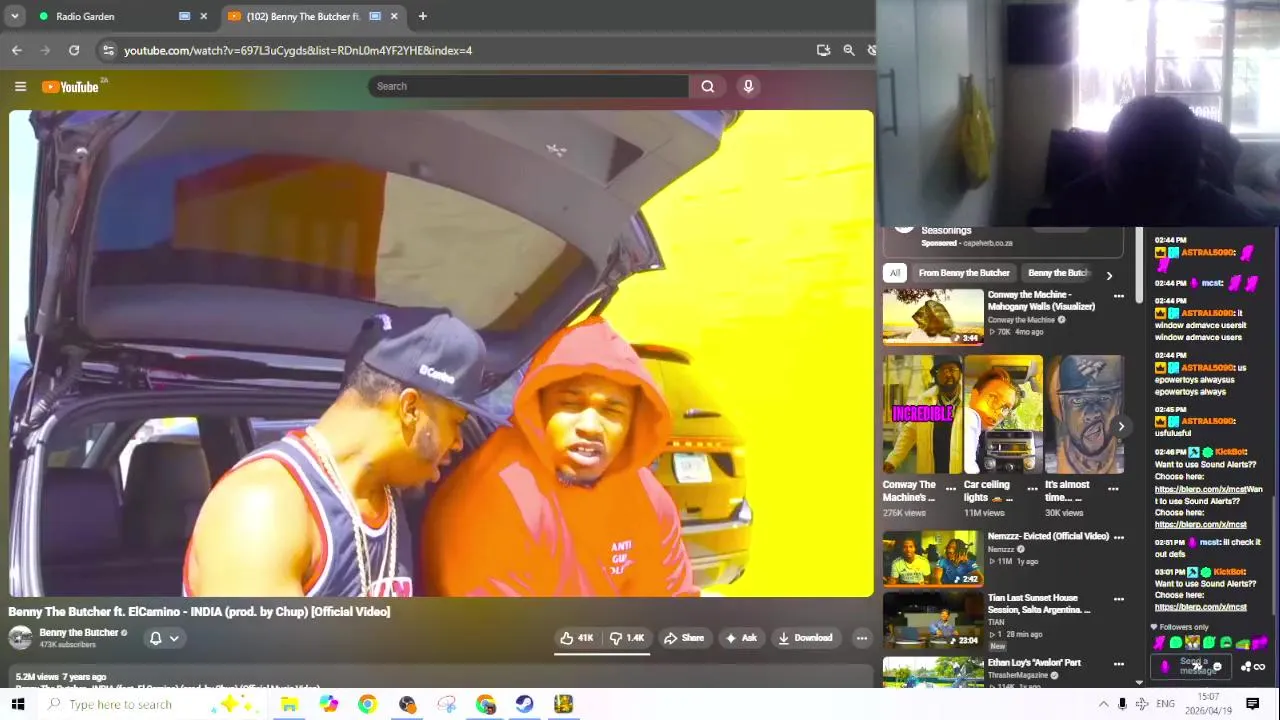Open options for Tian Last Sunset video

pos(1119,599)
